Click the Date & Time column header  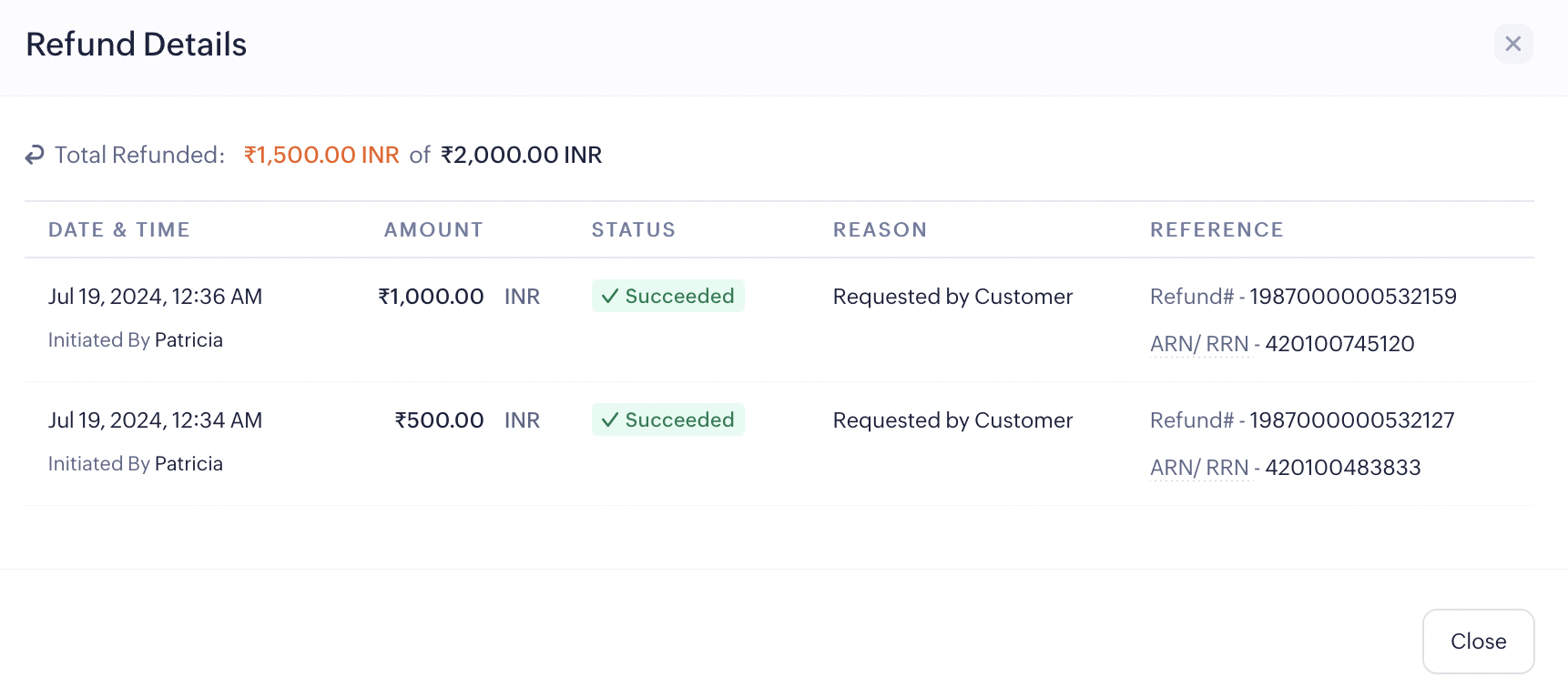pos(119,230)
